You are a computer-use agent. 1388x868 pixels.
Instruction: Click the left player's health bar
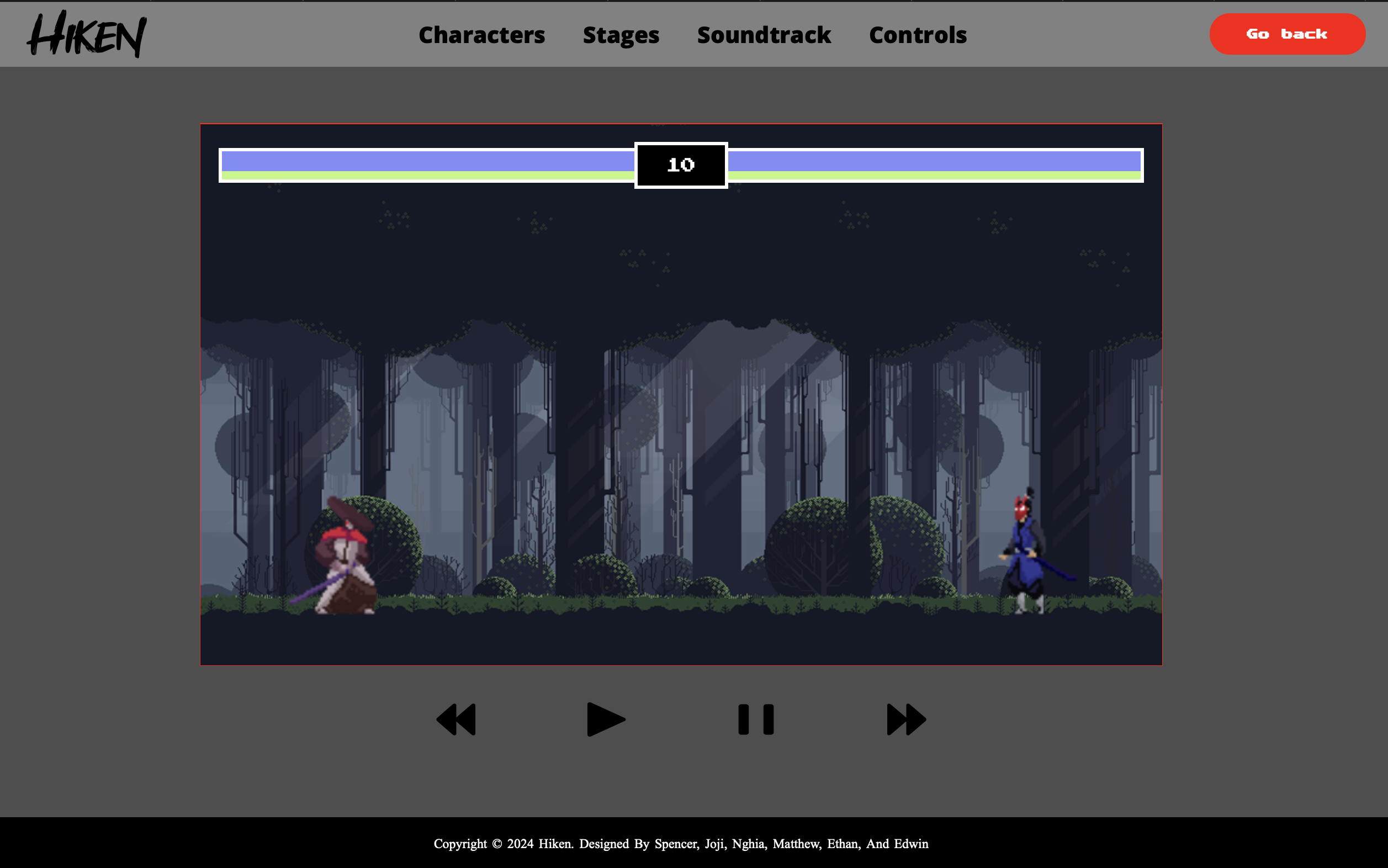[x=427, y=165]
